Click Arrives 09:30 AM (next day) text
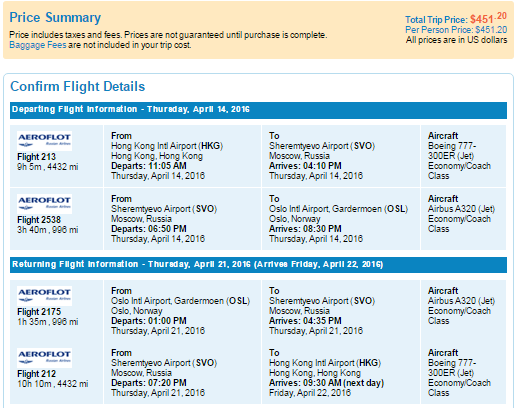 click(x=326, y=383)
